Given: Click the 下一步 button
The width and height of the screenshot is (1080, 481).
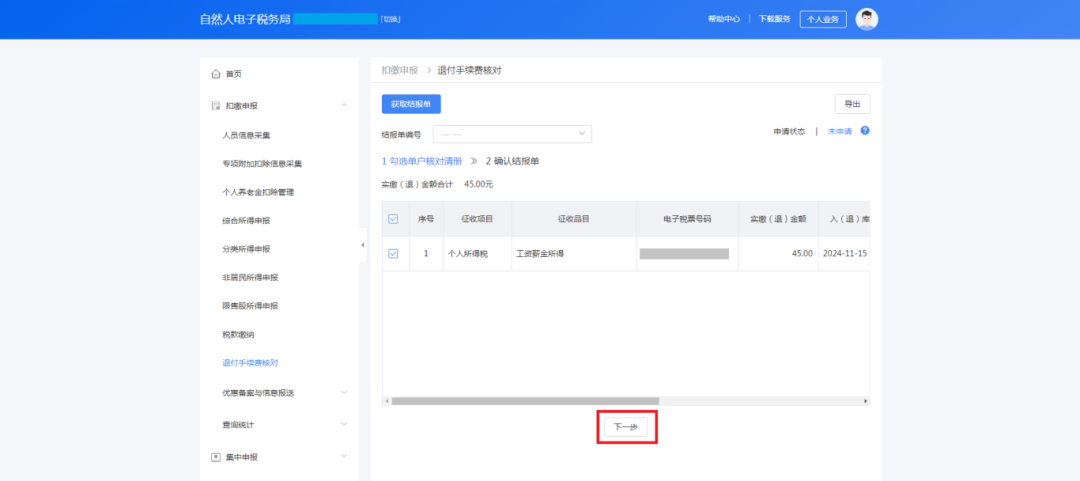Looking at the screenshot, I should pos(626,427).
